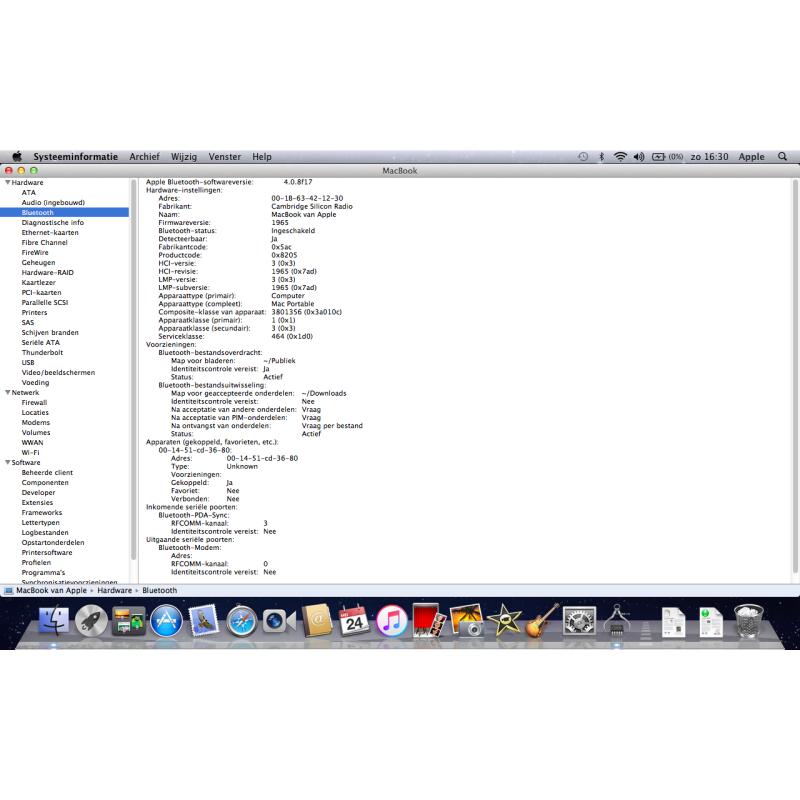Image resolution: width=800 pixels, height=800 pixels.
Task: Select Programma's under Software
Action: (43, 572)
